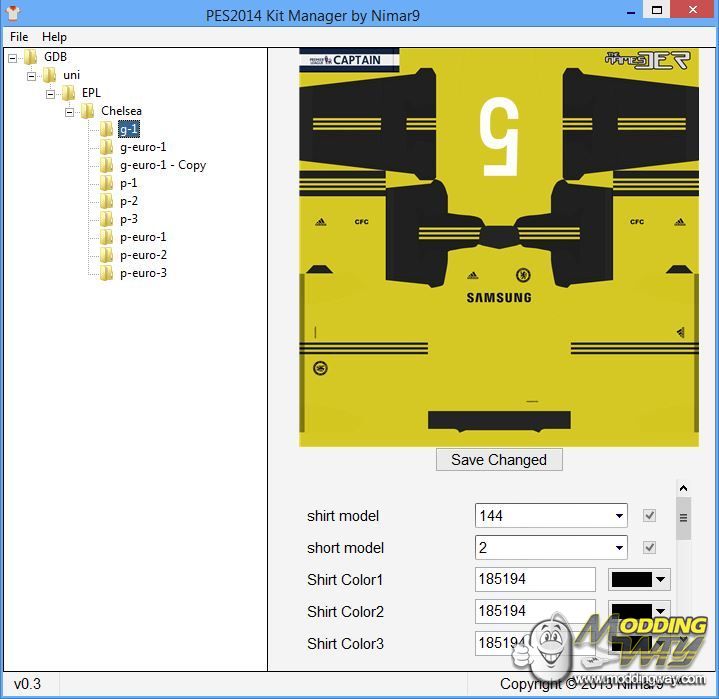Viewport: 719px width, 699px height.
Task: Click the Chelsea folder icon
Action: (87, 111)
